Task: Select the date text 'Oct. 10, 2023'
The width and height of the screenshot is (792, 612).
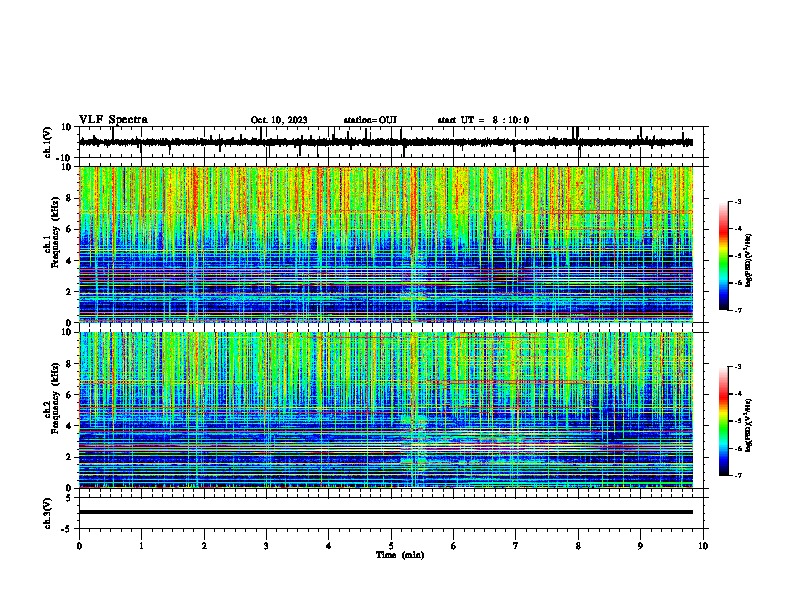Action: point(279,120)
